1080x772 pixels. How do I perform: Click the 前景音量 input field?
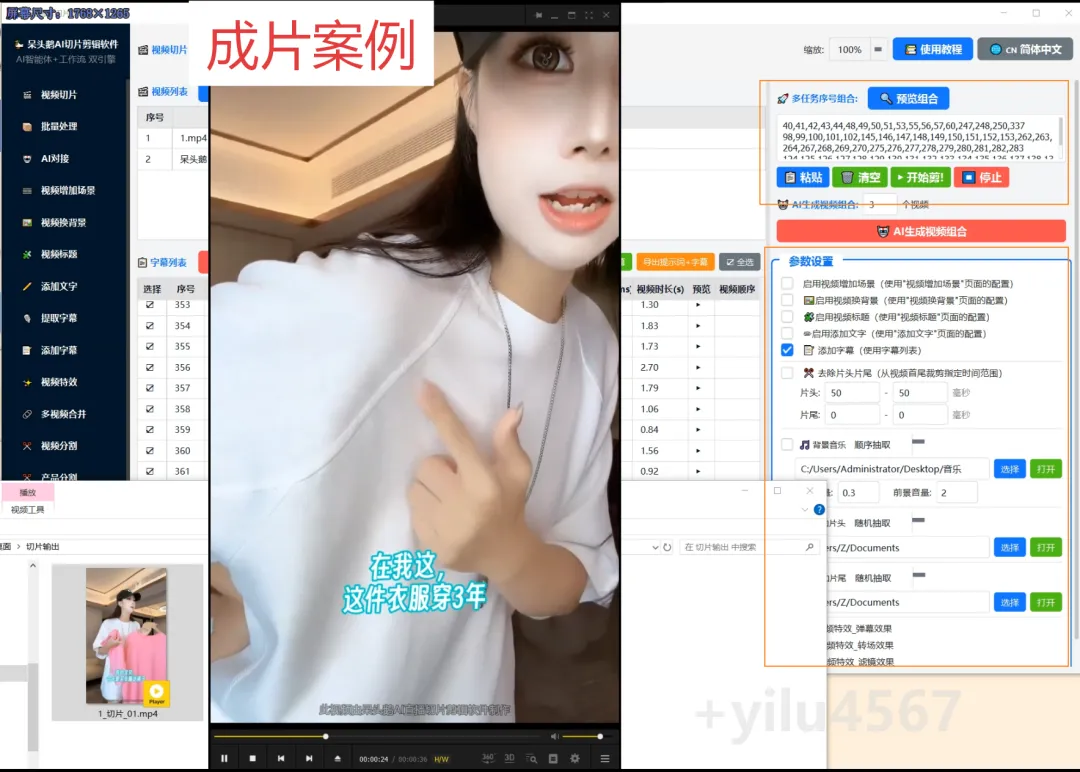pos(956,493)
